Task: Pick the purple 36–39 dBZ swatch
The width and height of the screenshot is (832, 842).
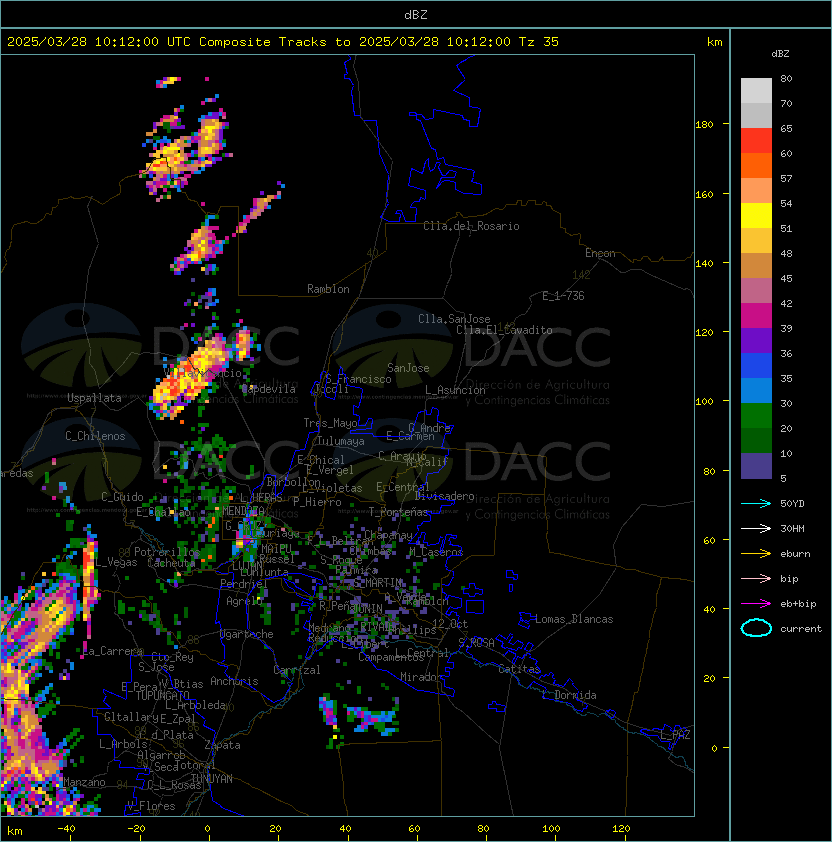Action: coord(756,341)
